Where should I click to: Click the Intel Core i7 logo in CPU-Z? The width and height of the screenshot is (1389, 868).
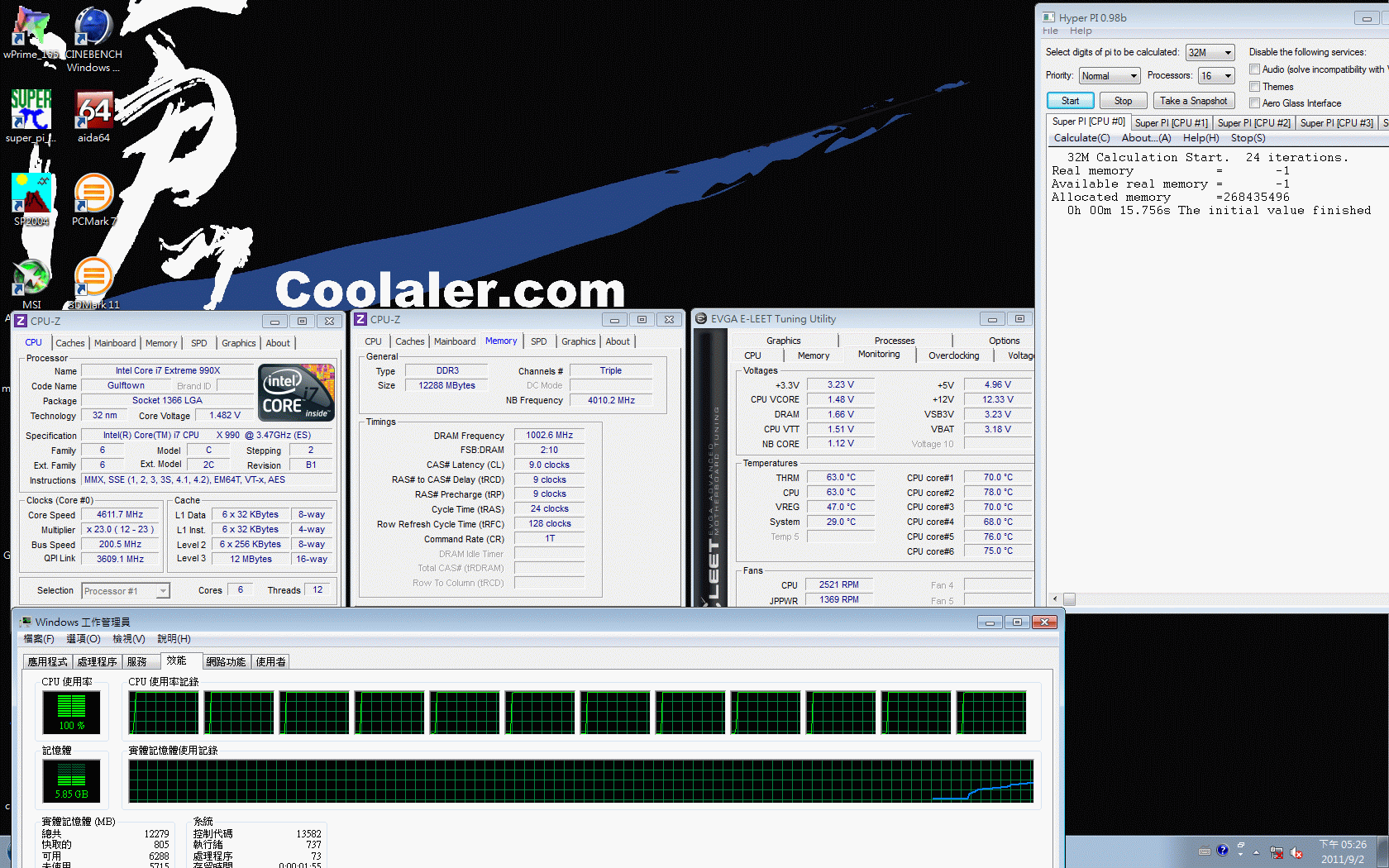pyautogui.click(x=297, y=393)
